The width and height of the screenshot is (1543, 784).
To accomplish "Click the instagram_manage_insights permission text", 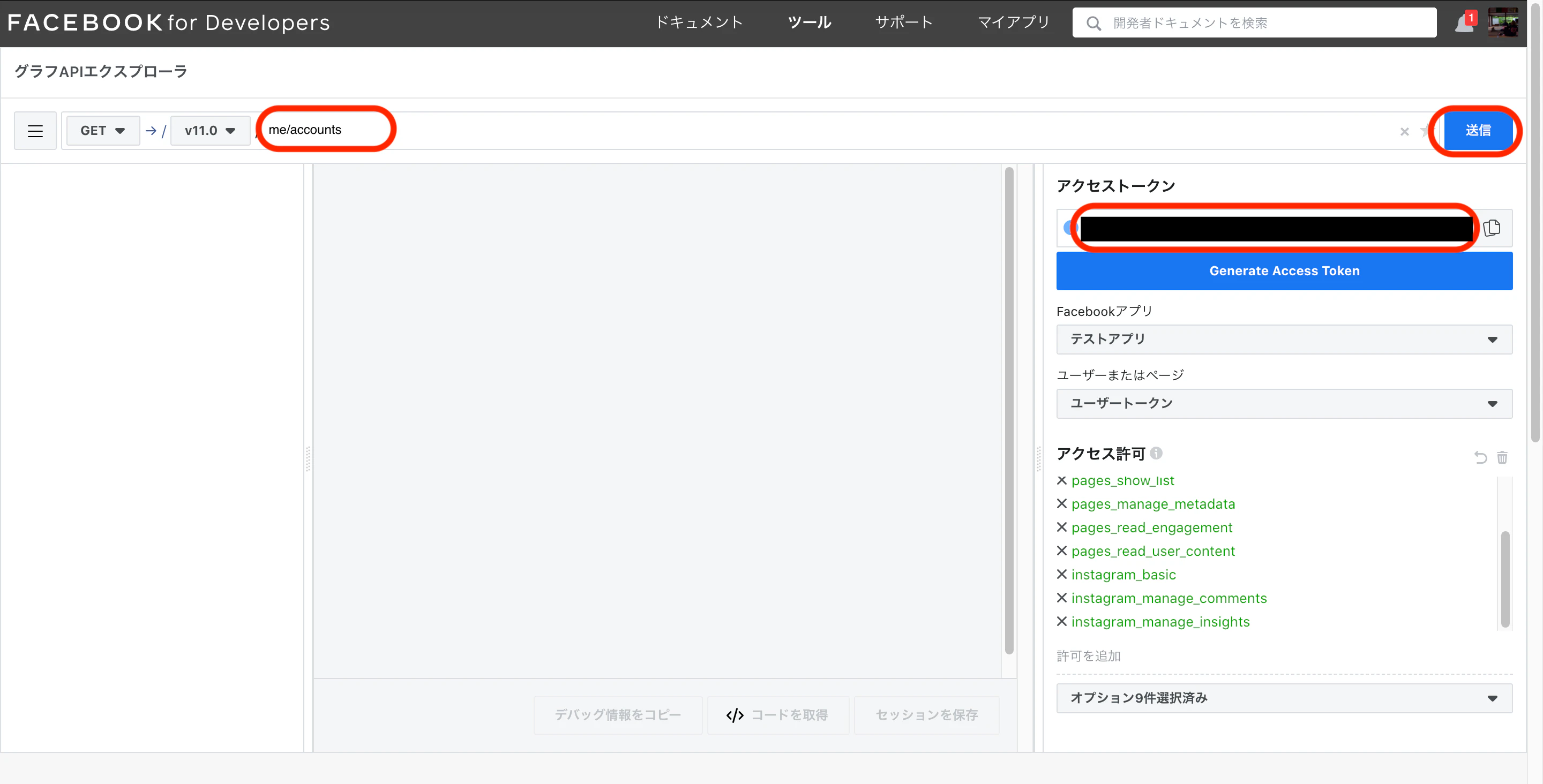I will pos(1160,621).
